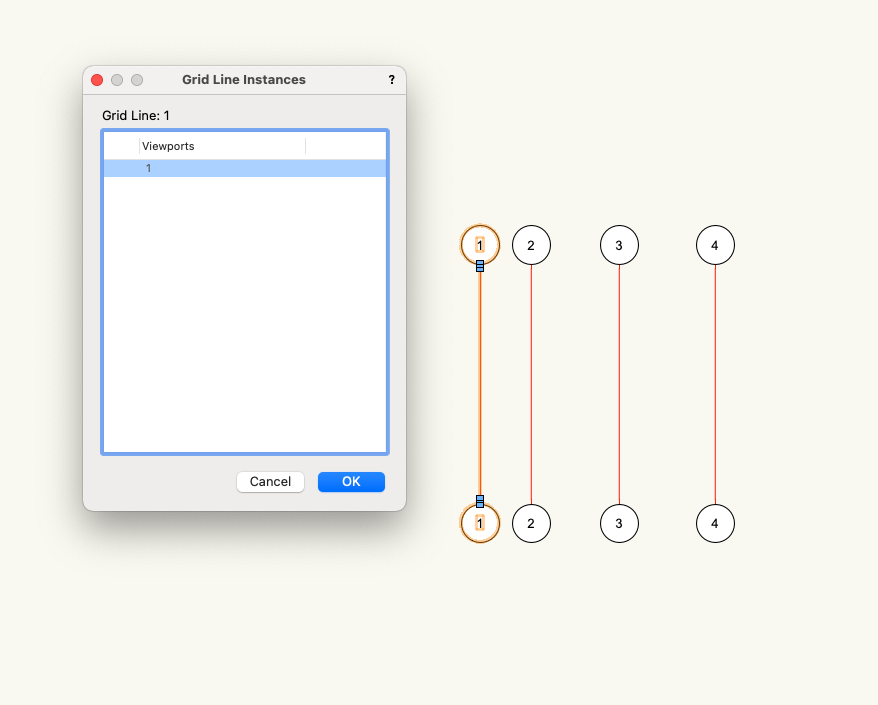Select the top bubble labeled 4
Viewport: 878px width, 705px height.
[x=715, y=245]
